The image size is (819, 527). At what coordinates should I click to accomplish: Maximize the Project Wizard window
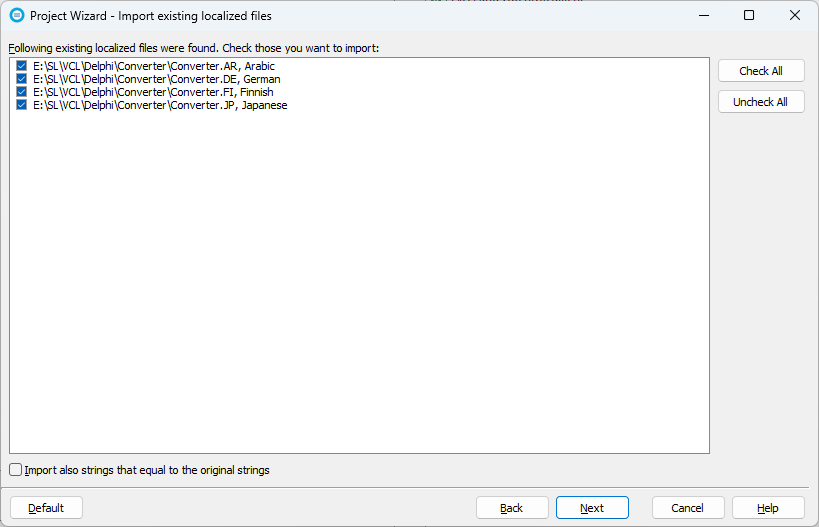[x=749, y=16]
